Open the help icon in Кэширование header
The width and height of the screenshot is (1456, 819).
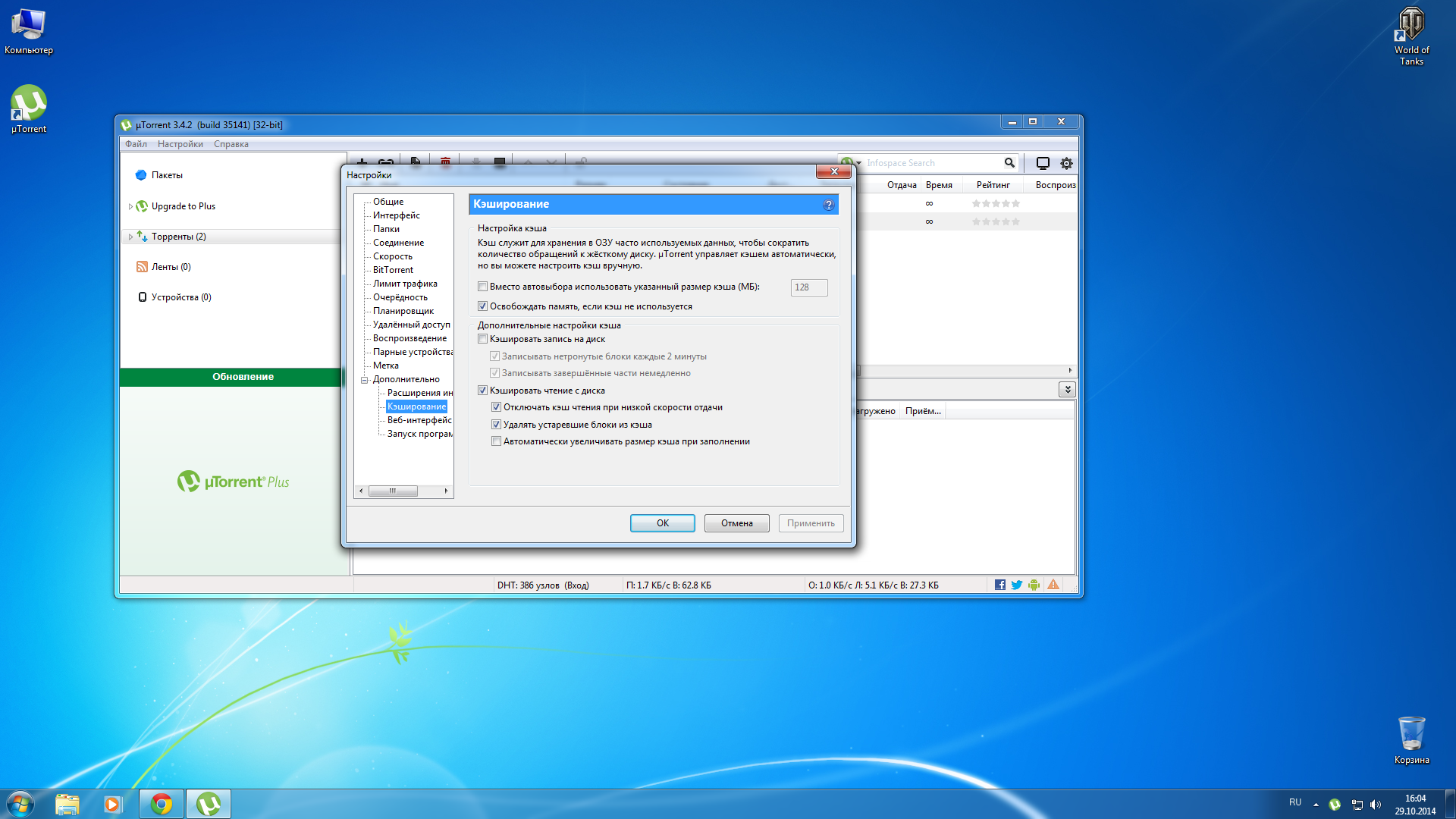click(828, 205)
